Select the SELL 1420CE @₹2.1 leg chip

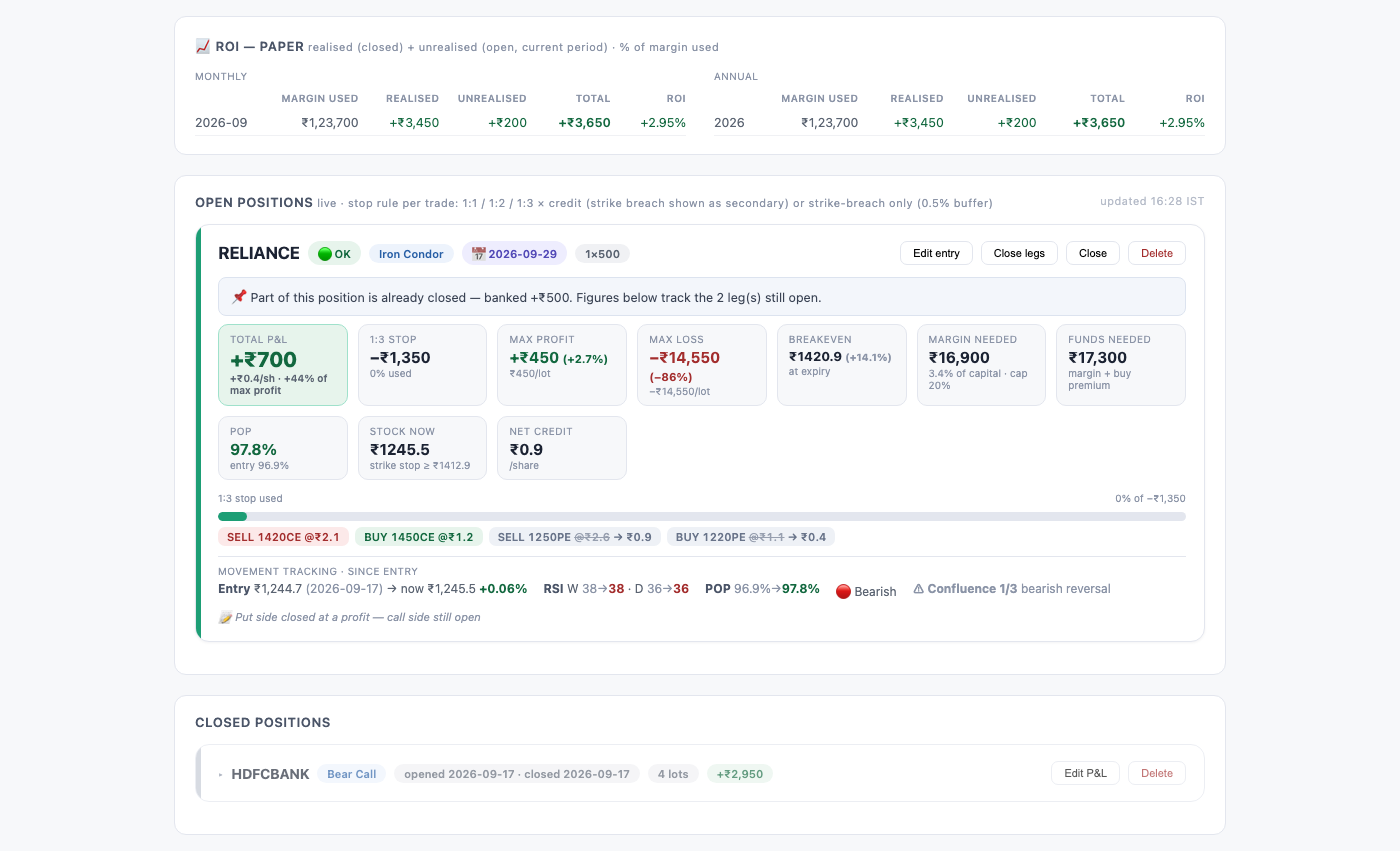283,537
